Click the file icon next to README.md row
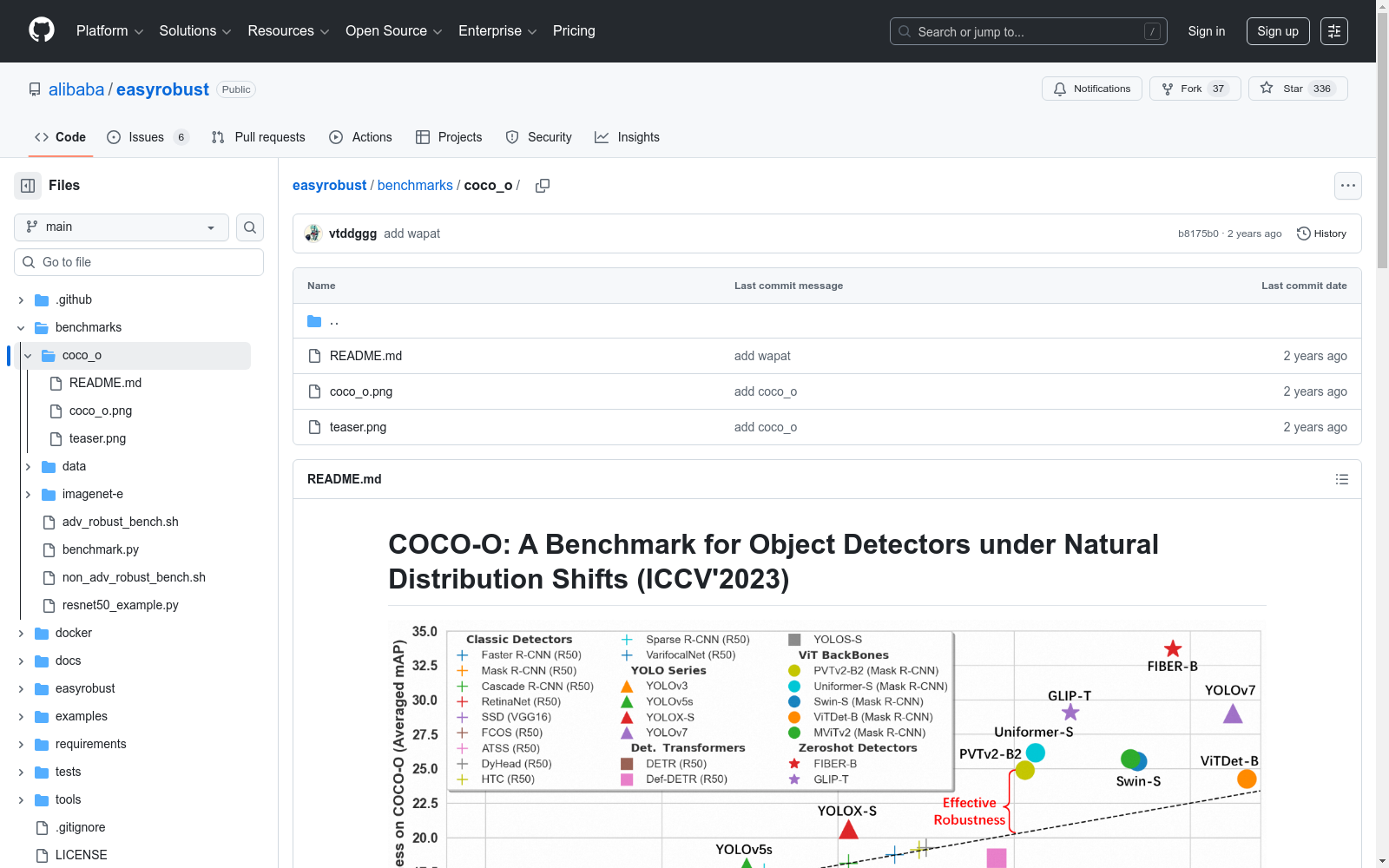This screenshot has height=868, width=1389. tap(314, 356)
